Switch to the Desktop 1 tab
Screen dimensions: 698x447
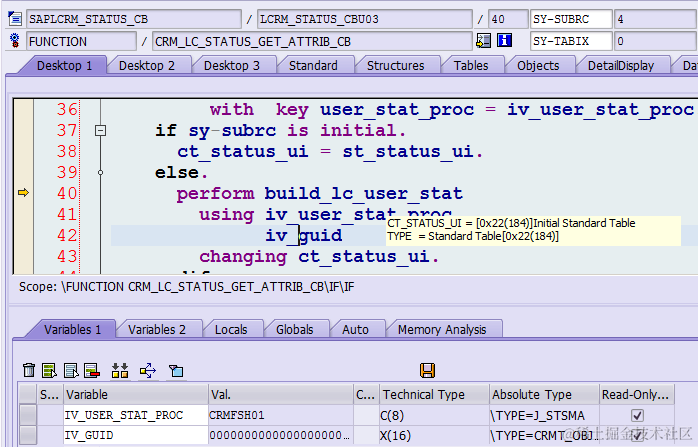pyautogui.click(x=65, y=66)
